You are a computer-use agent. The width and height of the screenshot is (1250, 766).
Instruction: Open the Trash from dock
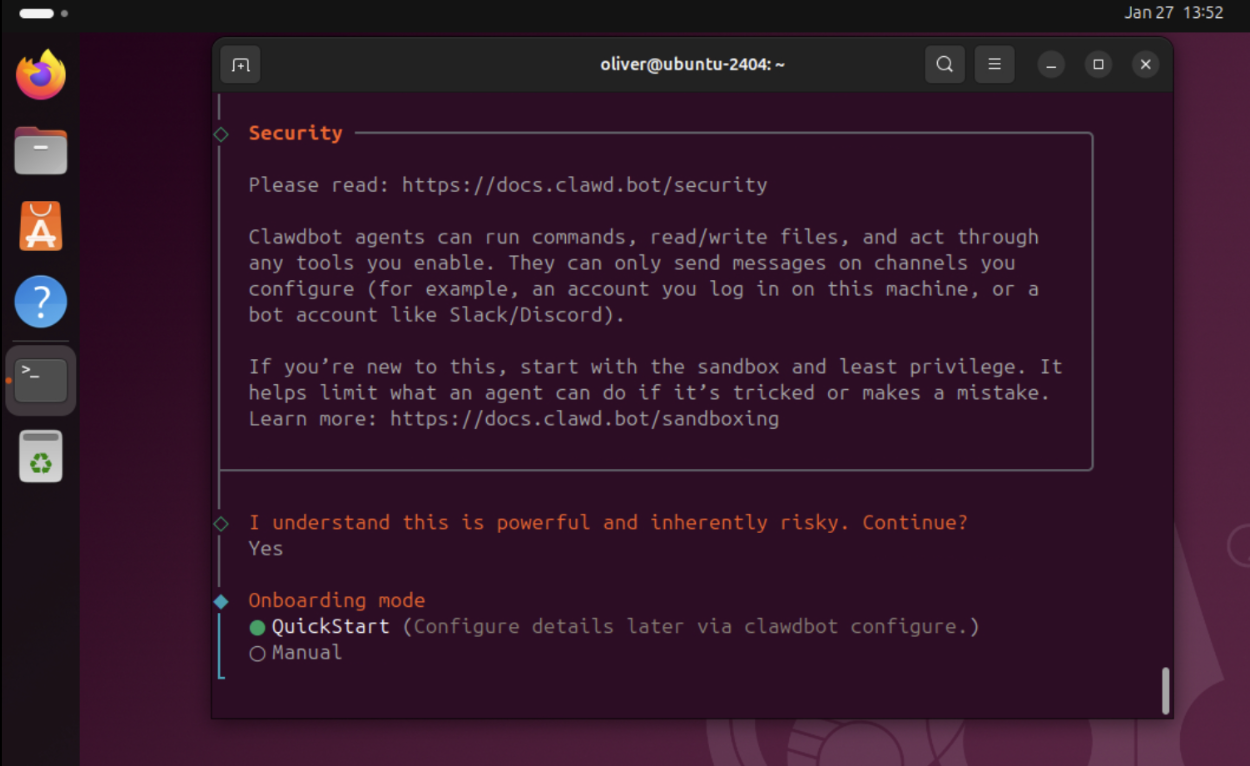(41, 456)
